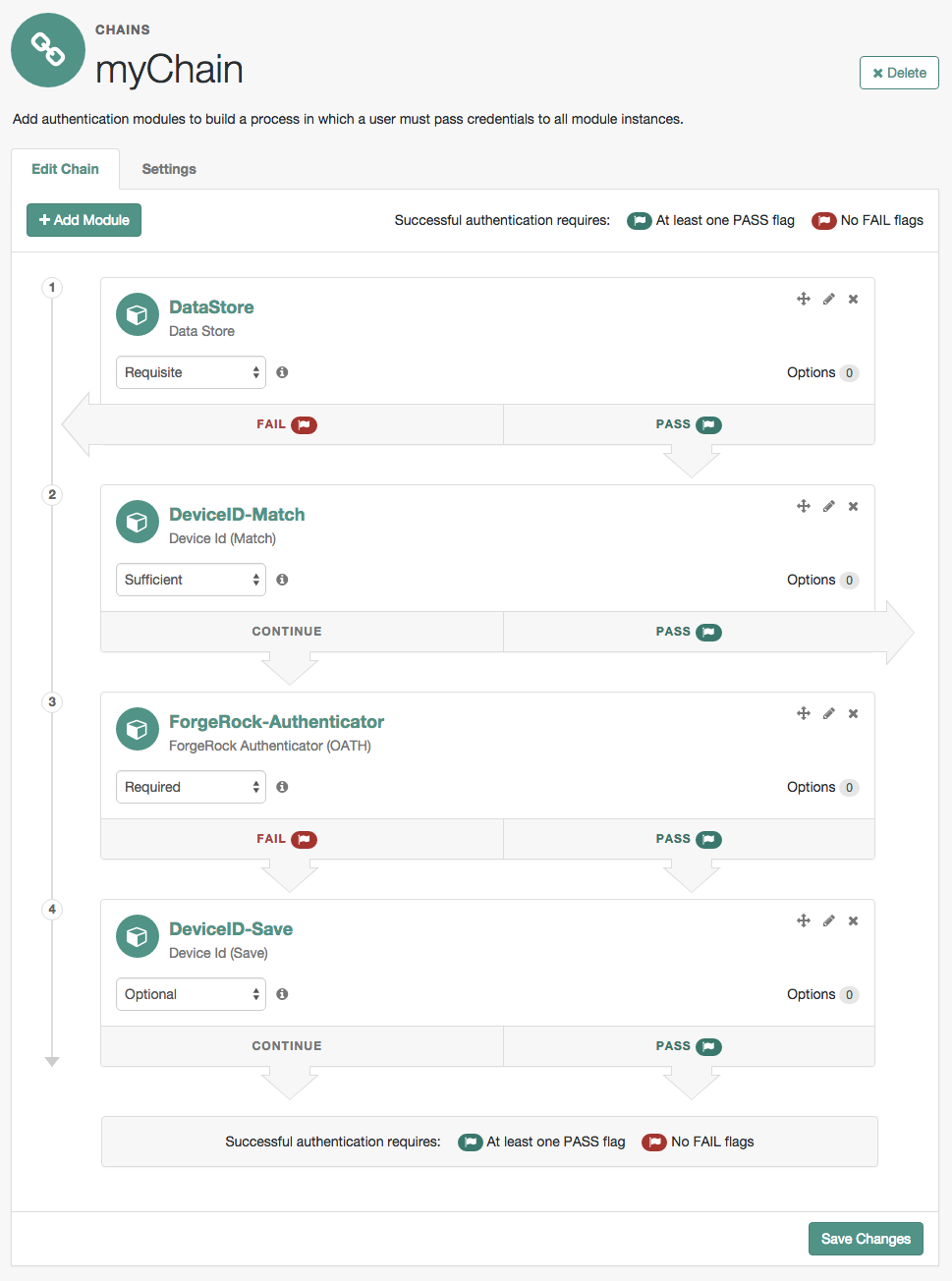Click the DataStore module name link
952x1281 pixels.
click(x=212, y=307)
